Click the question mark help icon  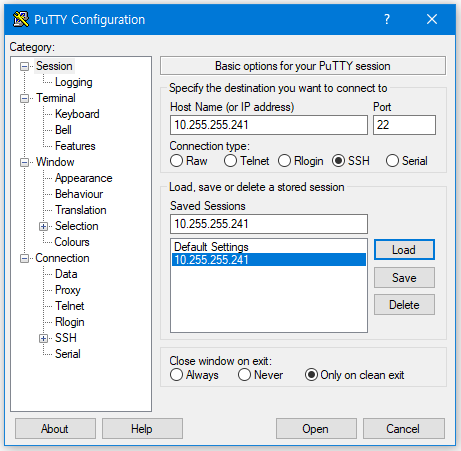(387, 19)
